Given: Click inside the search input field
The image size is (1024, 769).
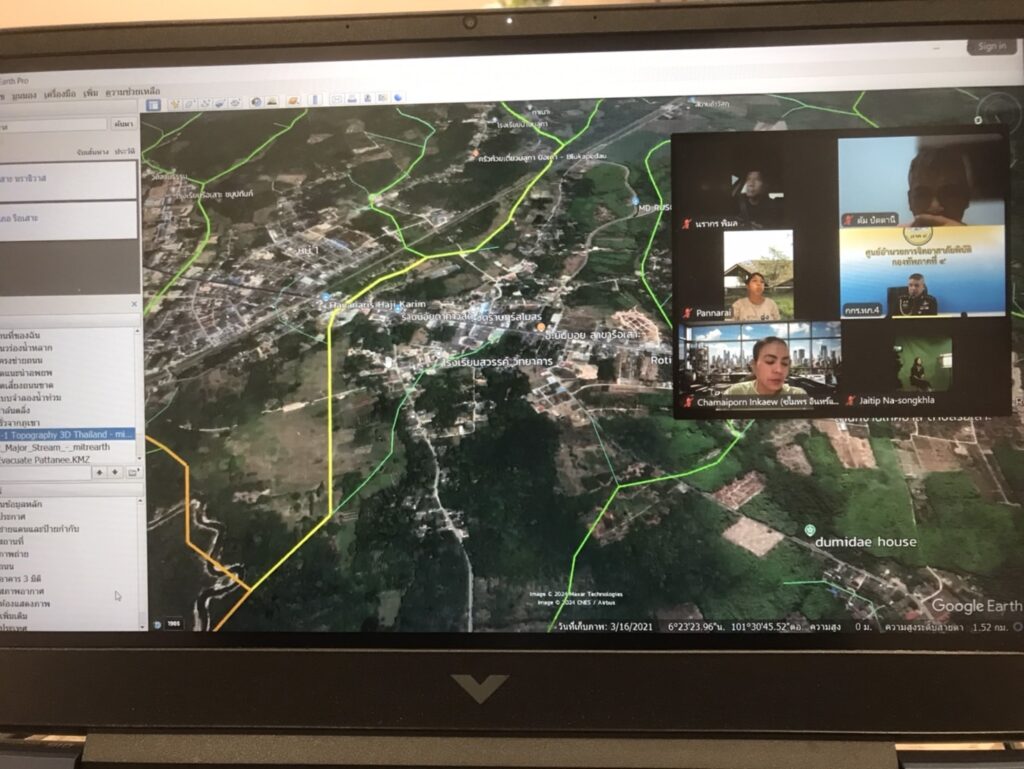Looking at the screenshot, I should pos(54,125).
